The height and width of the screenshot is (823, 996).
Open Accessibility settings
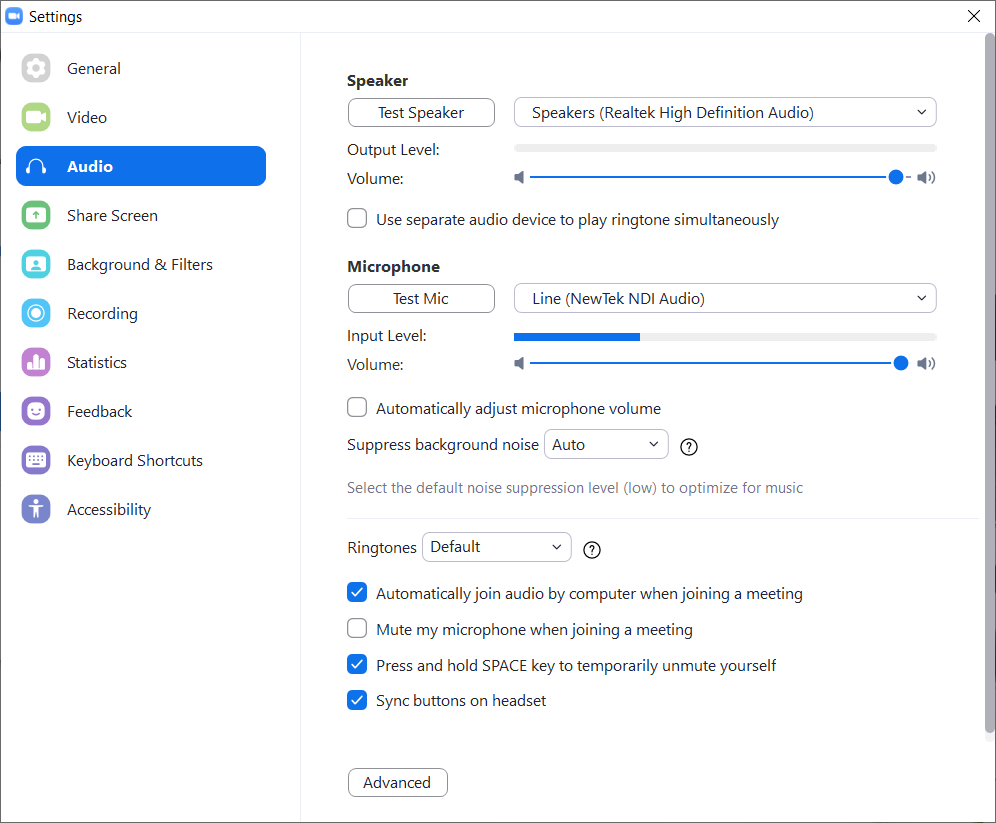36,509
